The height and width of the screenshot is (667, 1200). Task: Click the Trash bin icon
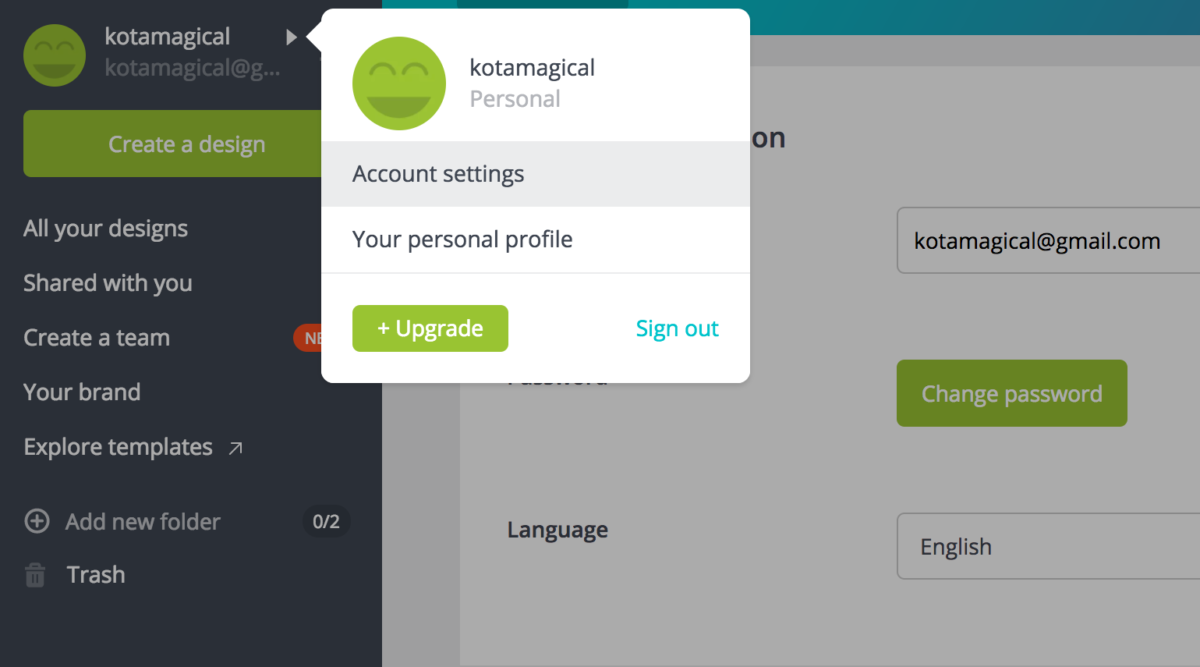(35, 575)
